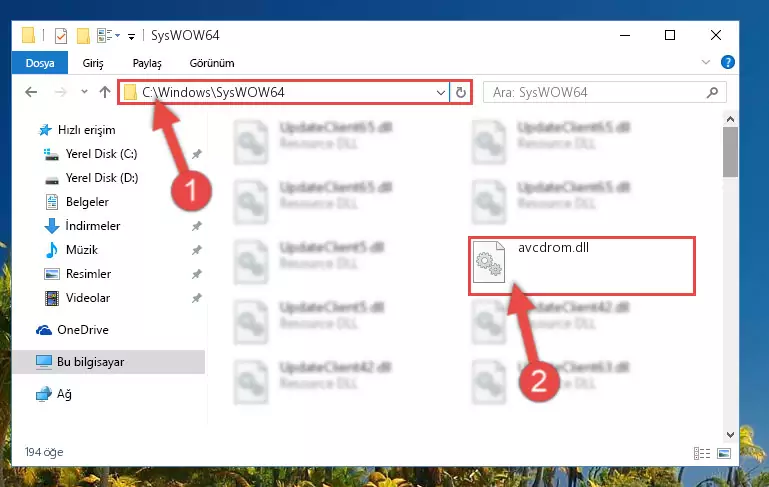The width and height of the screenshot is (769, 487).
Task: Select the avcdrom.dll file name
Action: click(553, 248)
